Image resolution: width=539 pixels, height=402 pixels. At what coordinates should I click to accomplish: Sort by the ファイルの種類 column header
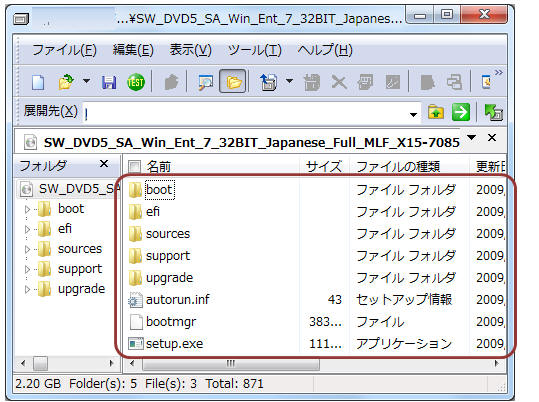click(x=398, y=166)
